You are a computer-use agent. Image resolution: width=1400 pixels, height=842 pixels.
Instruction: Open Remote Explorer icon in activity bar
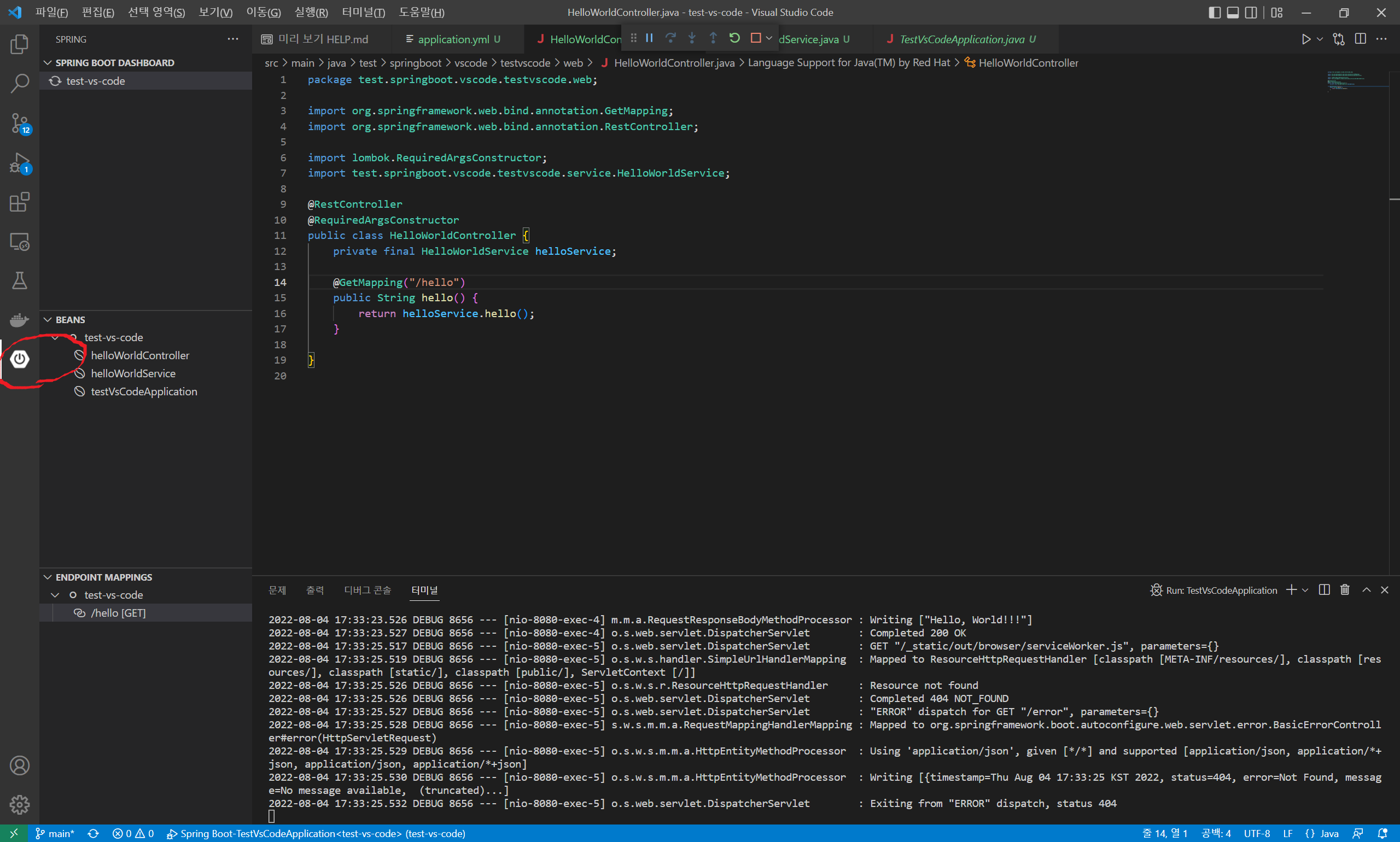point(19,242)
